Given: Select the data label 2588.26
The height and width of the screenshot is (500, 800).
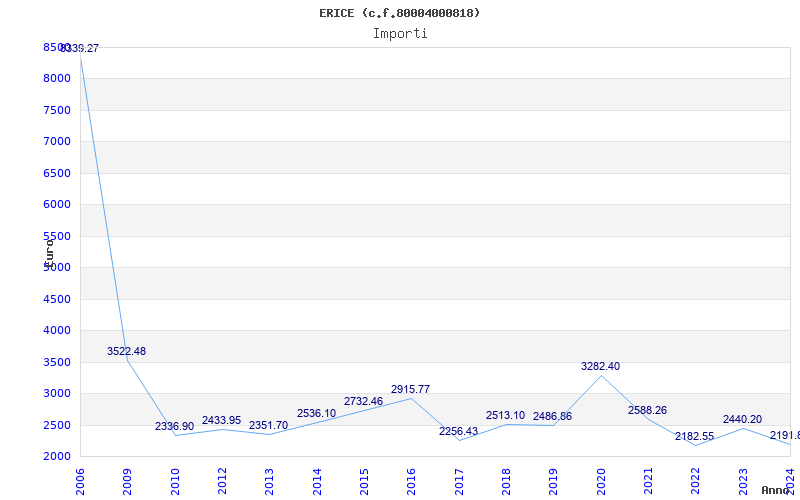Looking at the screenshot, I should pos(647,410).
